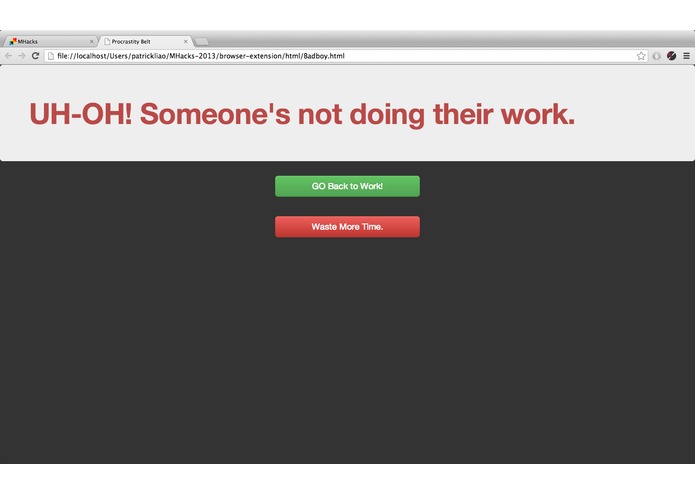Click the Waste More Time. button
The image size is (695, 494).
(348, 227)
